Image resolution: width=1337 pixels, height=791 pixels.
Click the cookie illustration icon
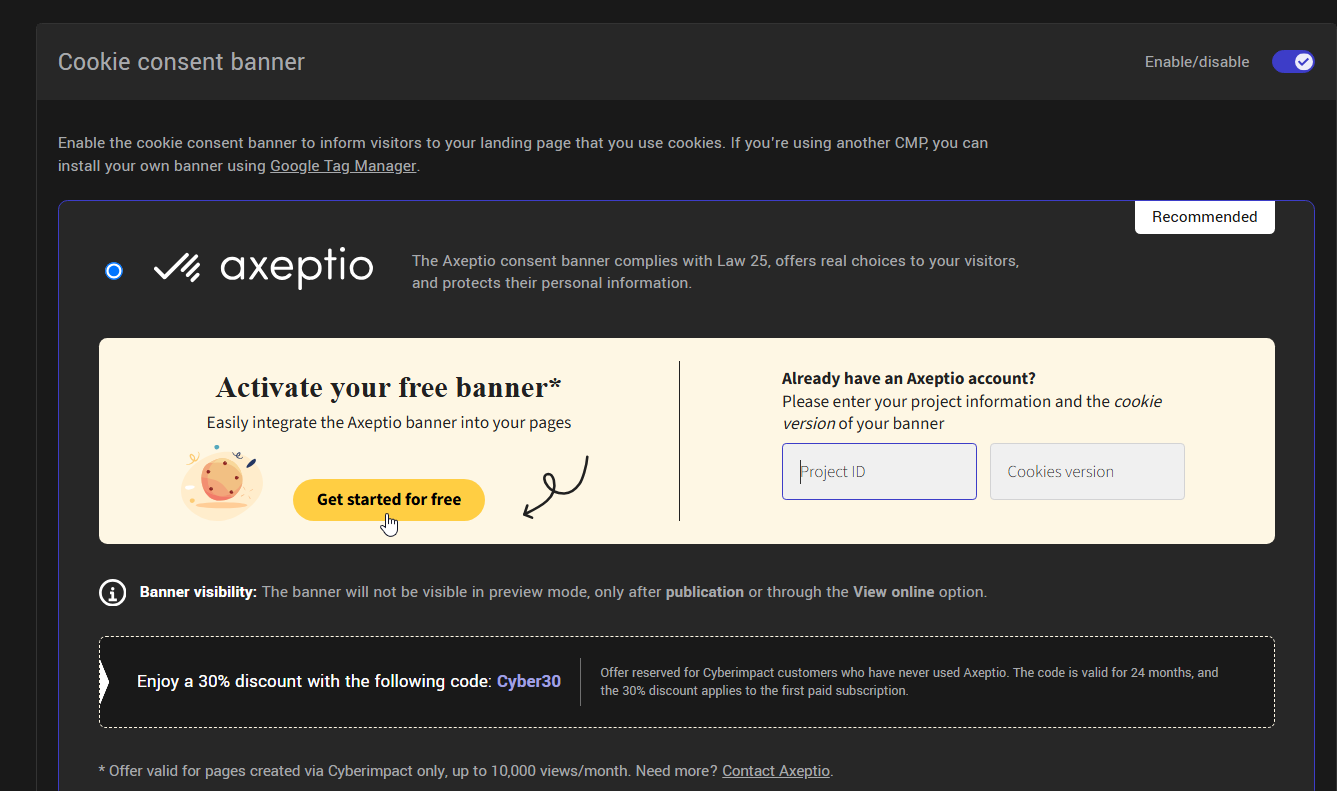221,484
